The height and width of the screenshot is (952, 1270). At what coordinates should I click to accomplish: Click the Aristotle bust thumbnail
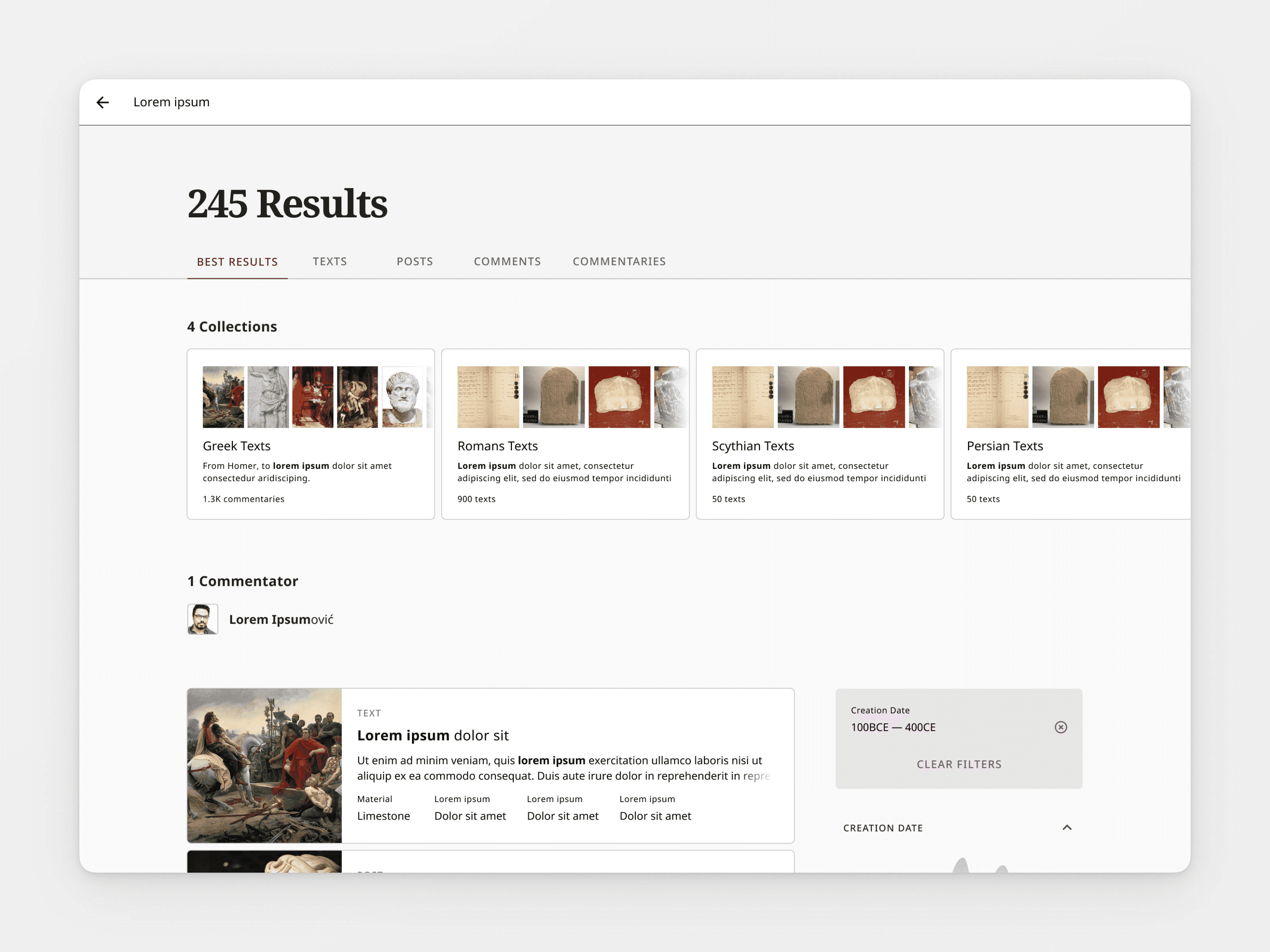(x=402, y=397)
